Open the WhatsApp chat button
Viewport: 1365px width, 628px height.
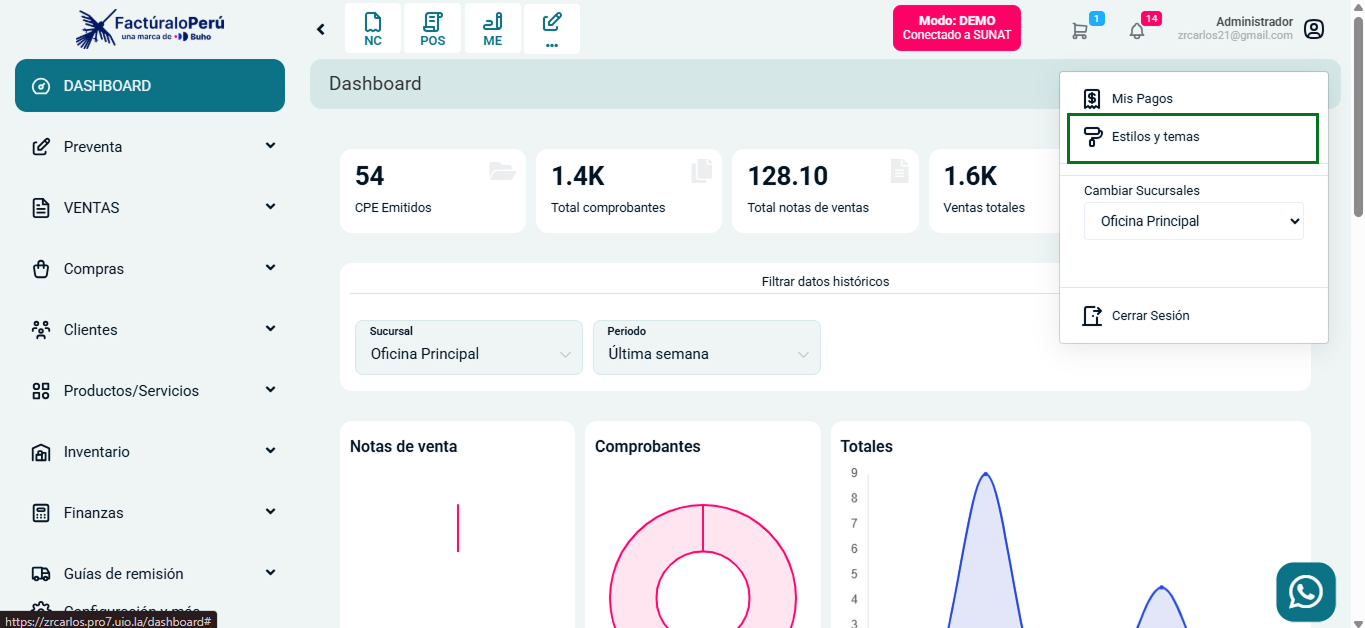pos(1305,592)
